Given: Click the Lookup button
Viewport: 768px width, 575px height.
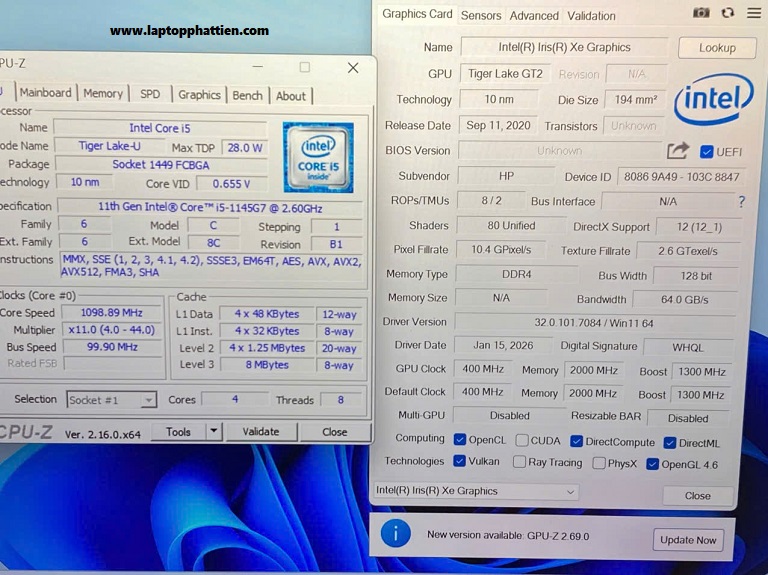Looking at the screenshot, I should [x=717, y=48].
